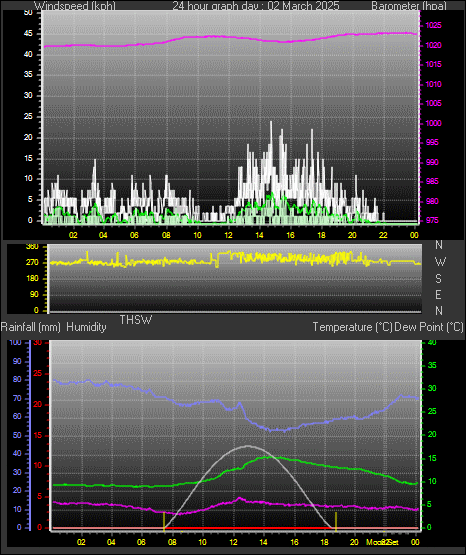Click the 35 windspeed axis value

tap(28, 75)
